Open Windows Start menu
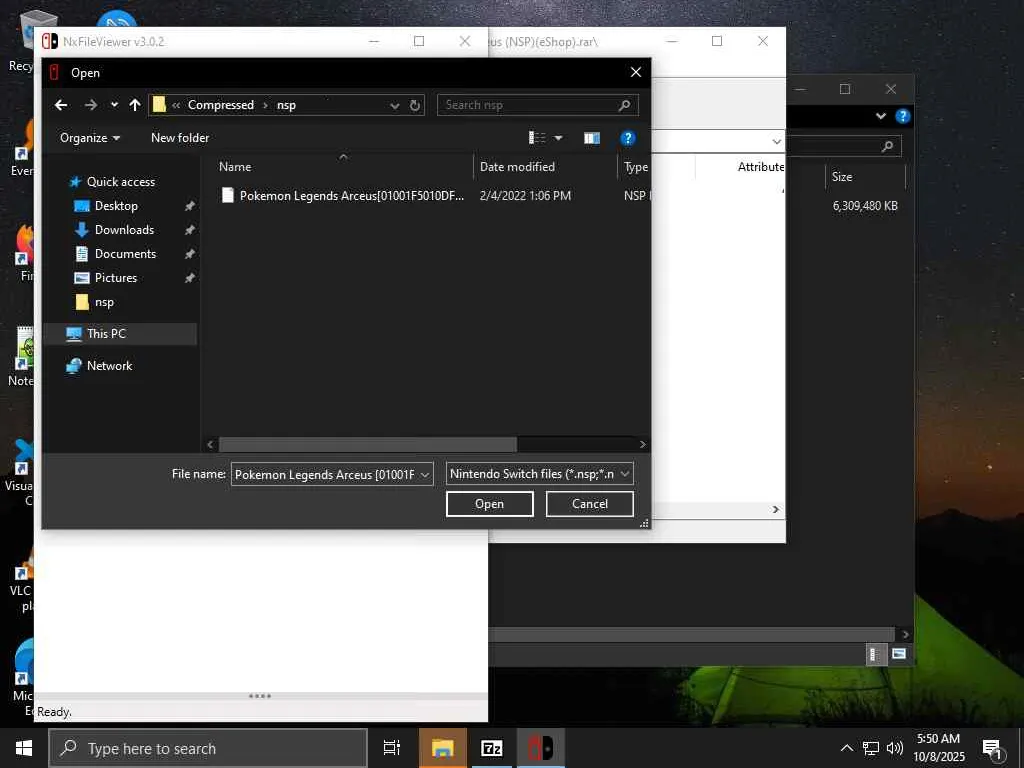Image resolution: width=1024 pixels, height=768 pixels. 24,748
